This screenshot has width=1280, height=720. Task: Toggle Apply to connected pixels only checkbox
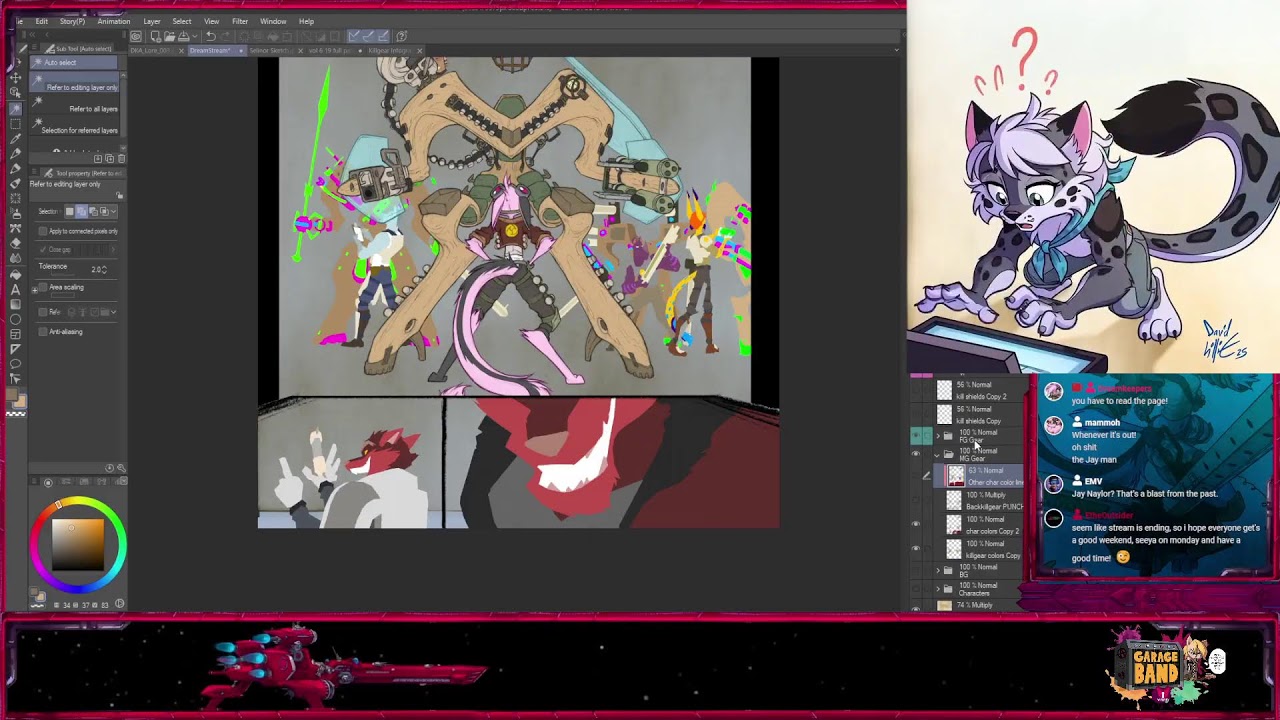42,231
